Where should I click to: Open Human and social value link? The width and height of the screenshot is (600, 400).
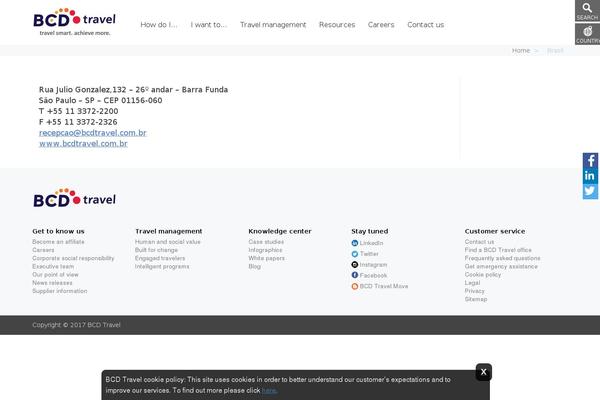pyautogui.click(x=168, y=242)
